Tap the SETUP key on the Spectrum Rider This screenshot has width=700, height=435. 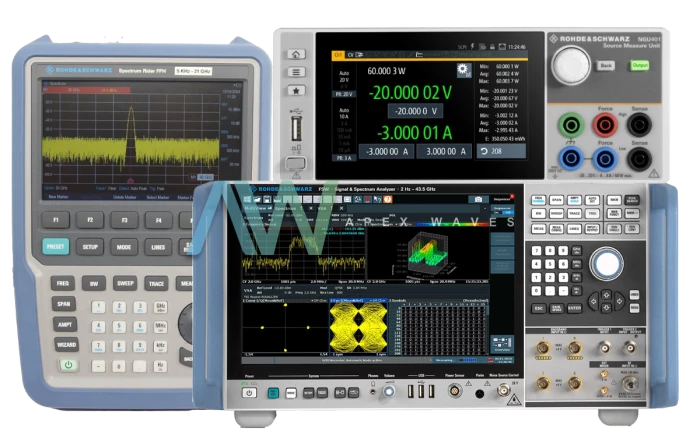(90, 247)
